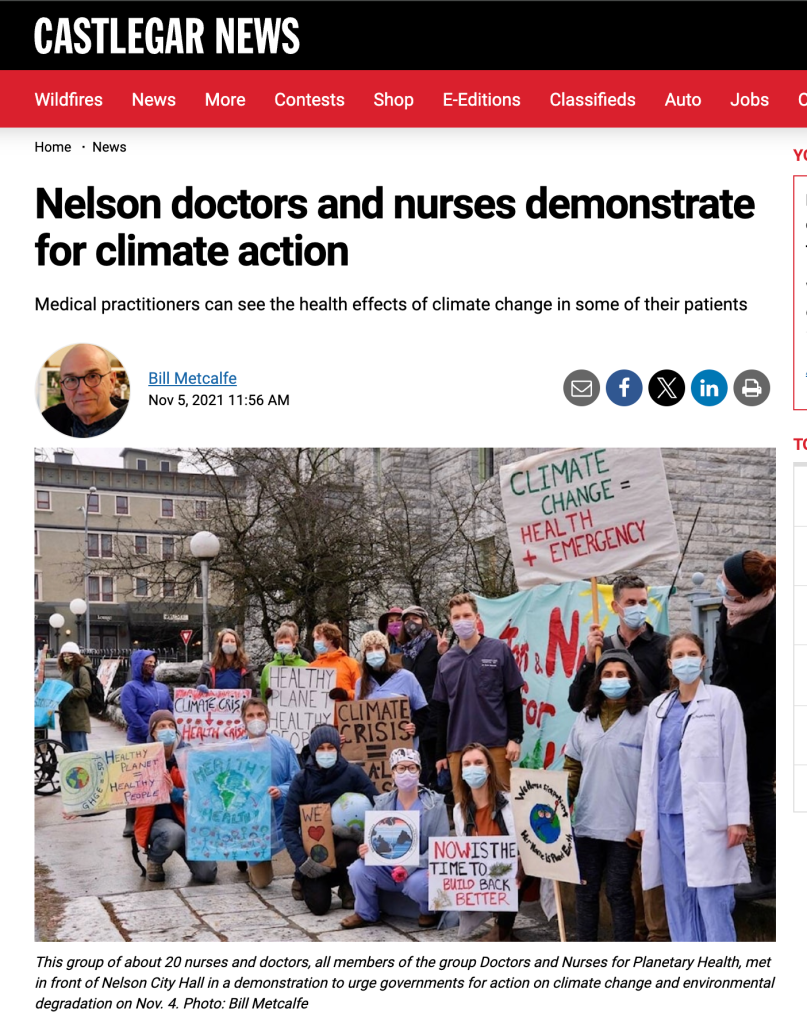Image resolution: width=807 pixels, height=1024 pixels.
Task: Expand the More navigation menu
Action: pyautogui.click(x=225, y=99)
